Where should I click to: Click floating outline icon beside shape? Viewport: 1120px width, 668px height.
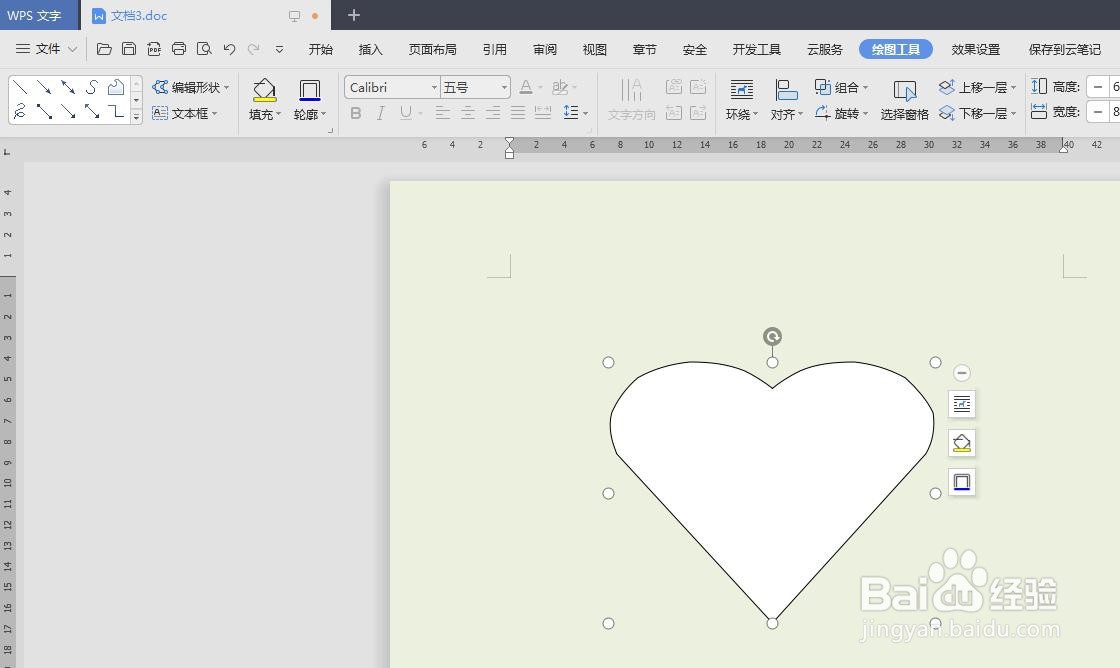pyautogui.click(x=961, y=482)
